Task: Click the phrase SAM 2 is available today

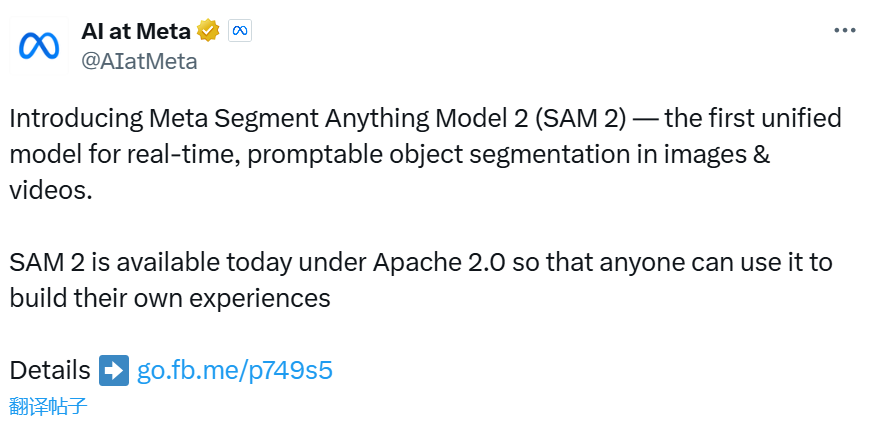Action: pos(150,262)
